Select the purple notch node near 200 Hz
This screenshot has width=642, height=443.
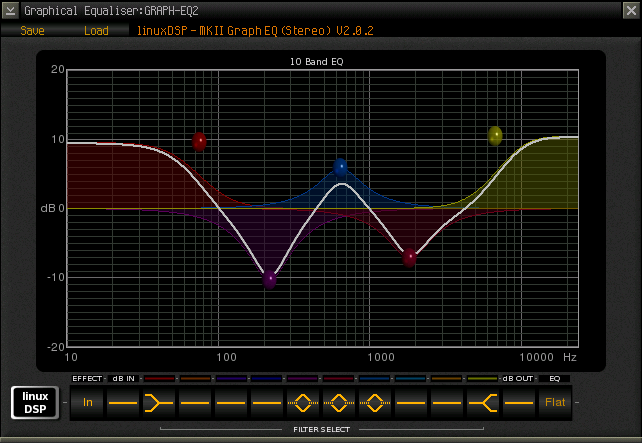[x=269, y=279]
